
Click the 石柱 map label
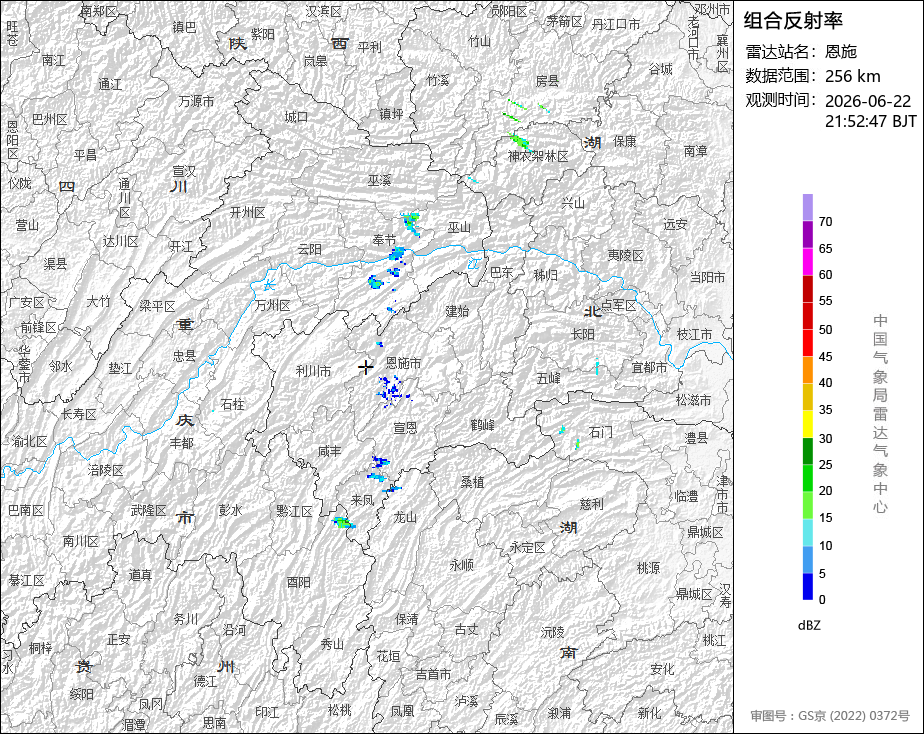point(233,404)
